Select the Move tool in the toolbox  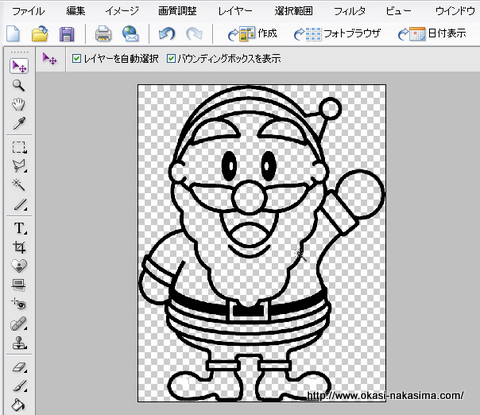(19, 66)
